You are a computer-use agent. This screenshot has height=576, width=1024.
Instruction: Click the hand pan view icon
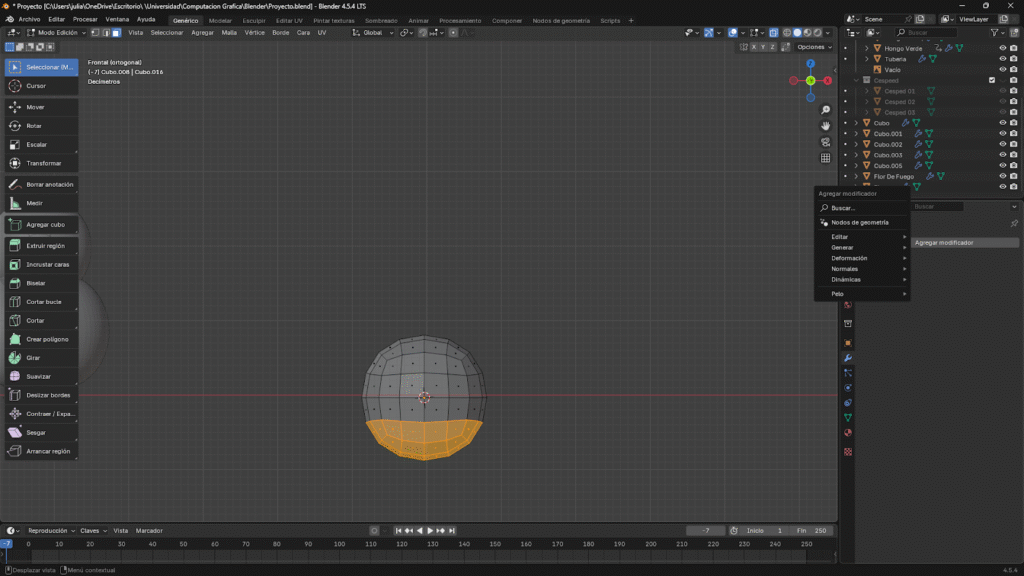pos(825,126)
